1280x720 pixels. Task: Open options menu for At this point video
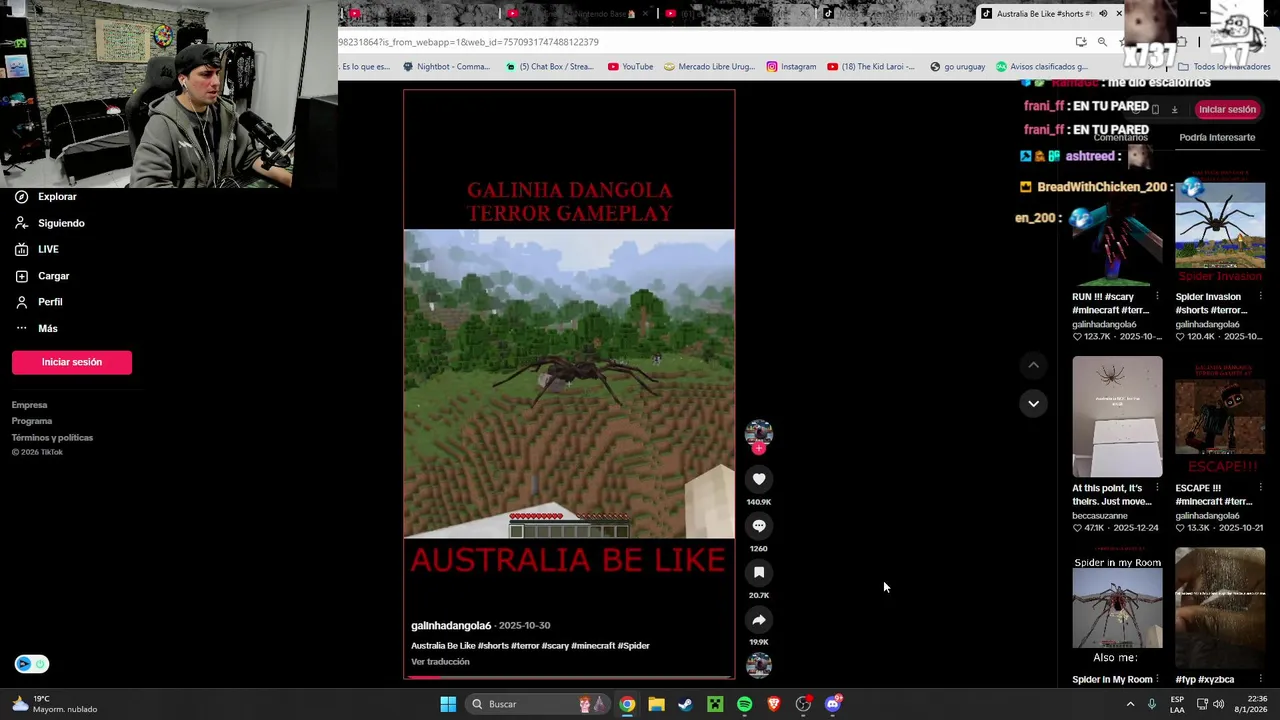pos(1157,488)
